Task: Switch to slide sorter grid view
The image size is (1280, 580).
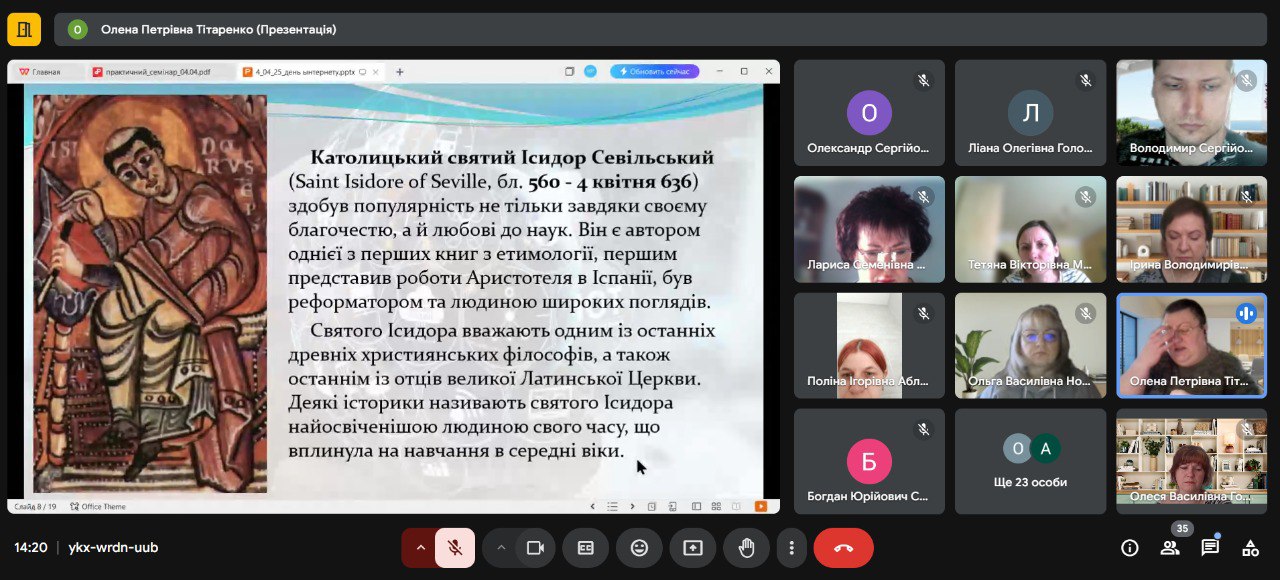Action: coord(717,506)
